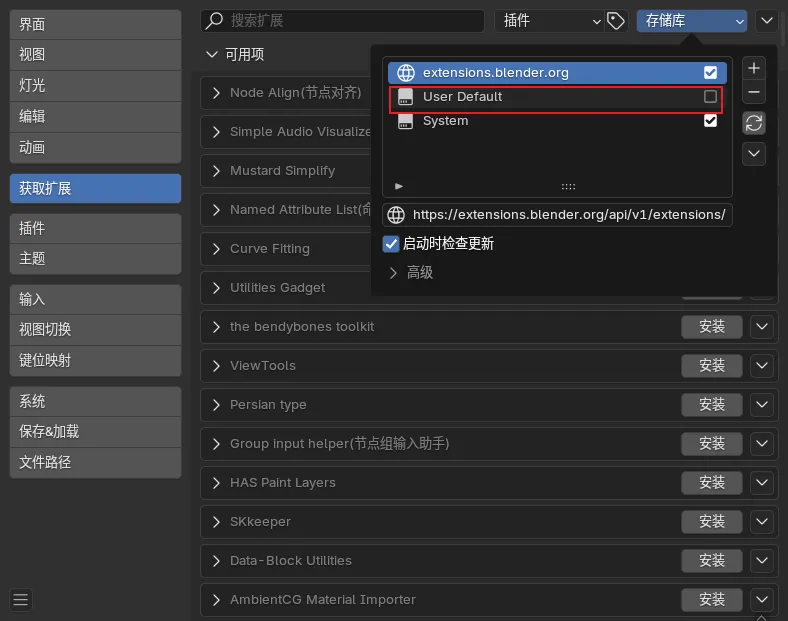Open the 插件 type filter dropdown

pos(548,21)
